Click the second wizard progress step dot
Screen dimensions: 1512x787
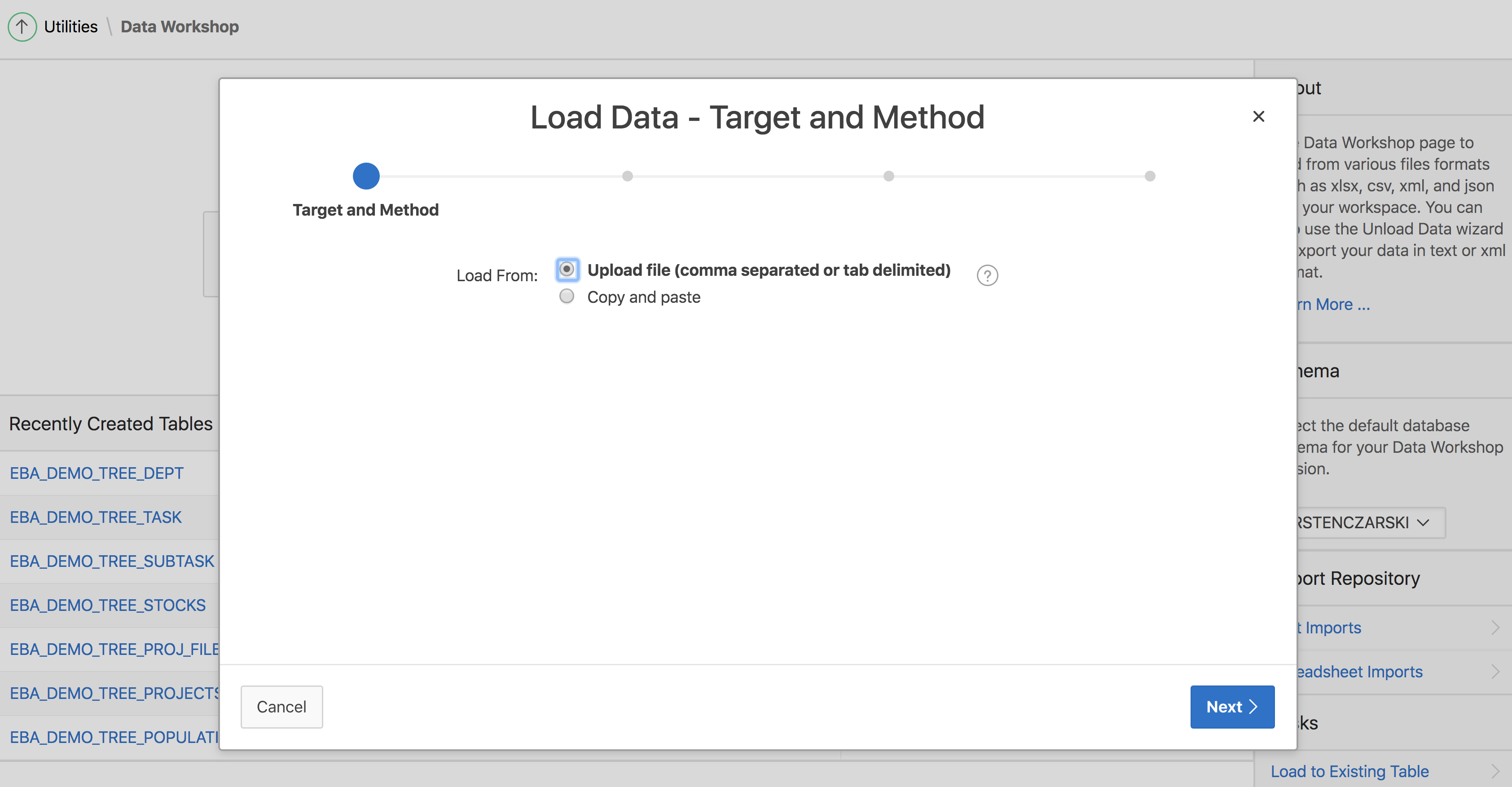tap(627, 176)
